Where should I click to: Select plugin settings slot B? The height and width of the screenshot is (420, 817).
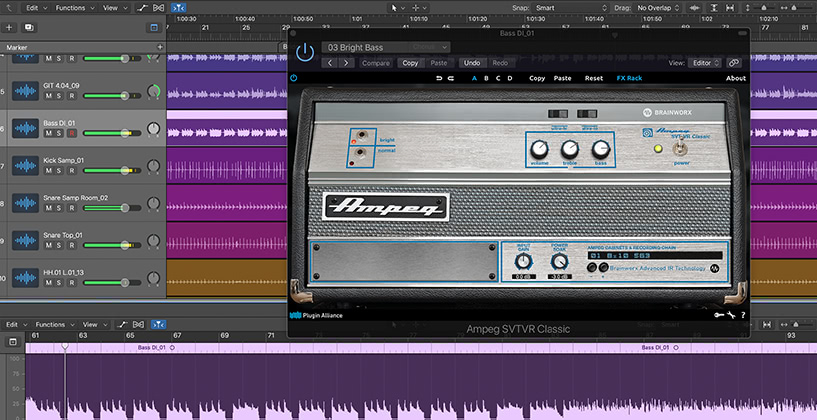click(x=486, y=78)
